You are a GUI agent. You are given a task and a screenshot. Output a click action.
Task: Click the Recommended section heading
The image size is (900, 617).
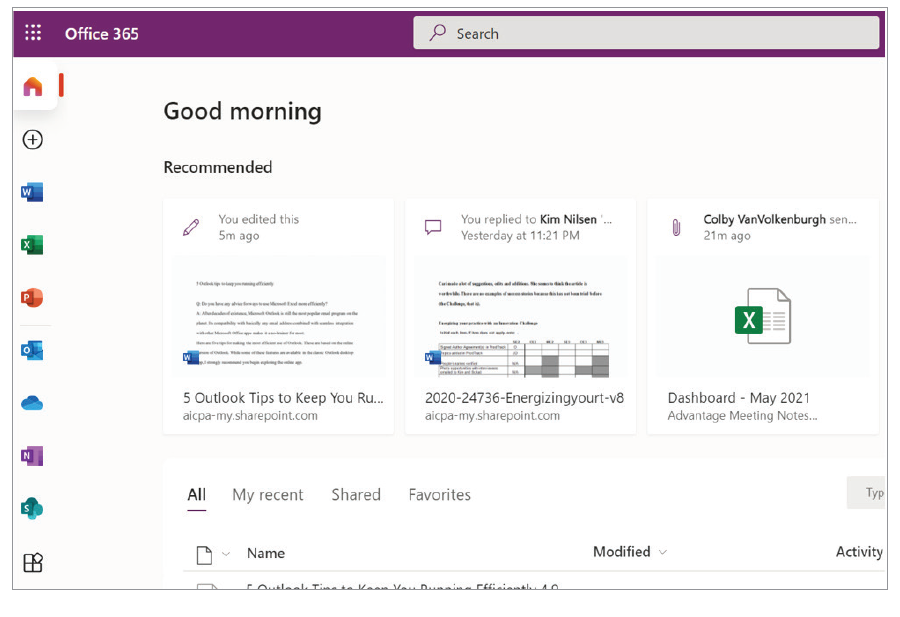218,167
